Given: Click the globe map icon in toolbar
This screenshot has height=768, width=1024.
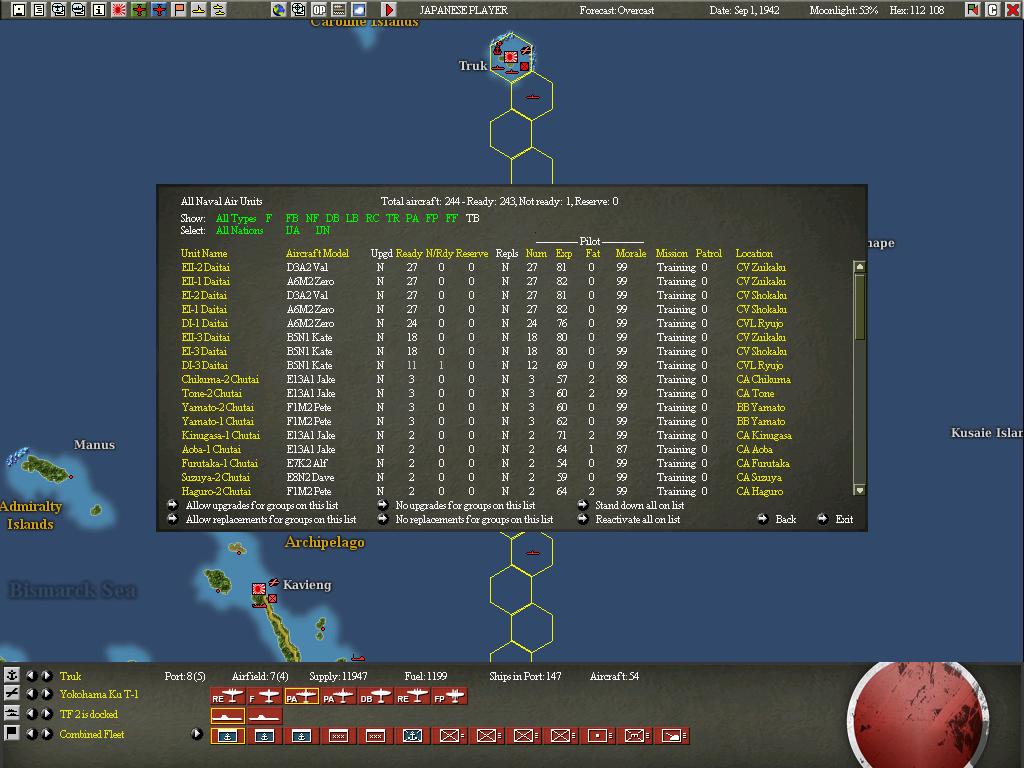Looking at the screenshot, I should (279, 9).
